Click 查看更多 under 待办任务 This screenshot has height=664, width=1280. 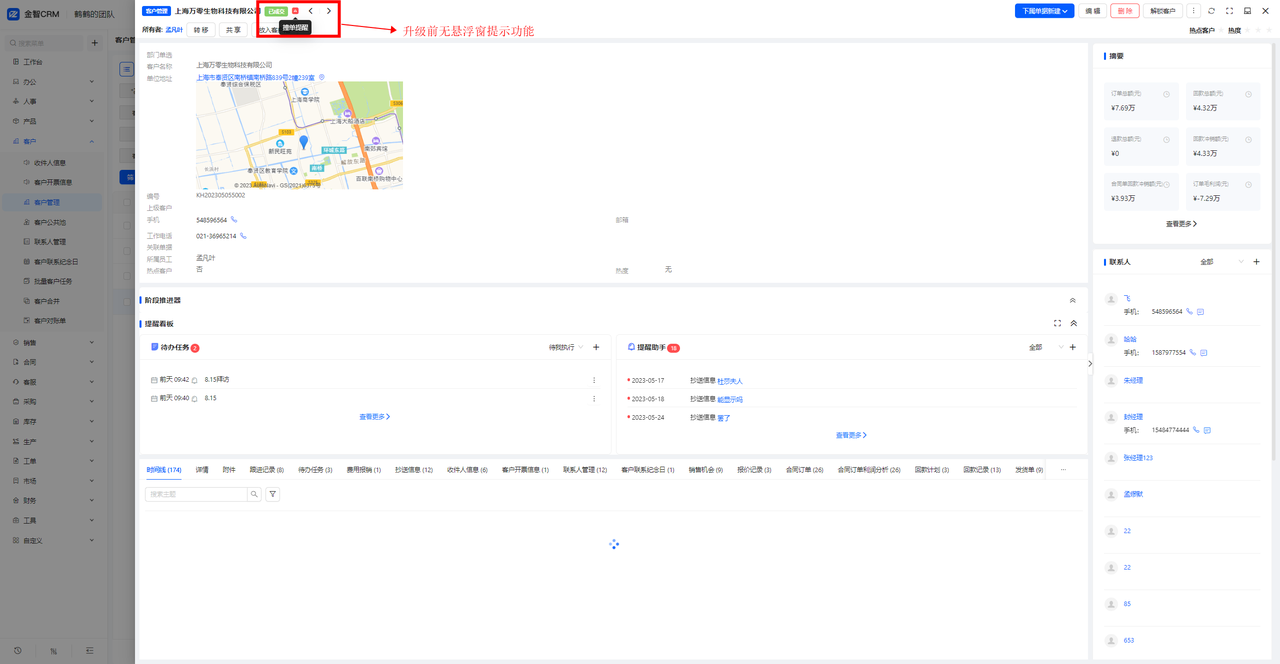375,417
